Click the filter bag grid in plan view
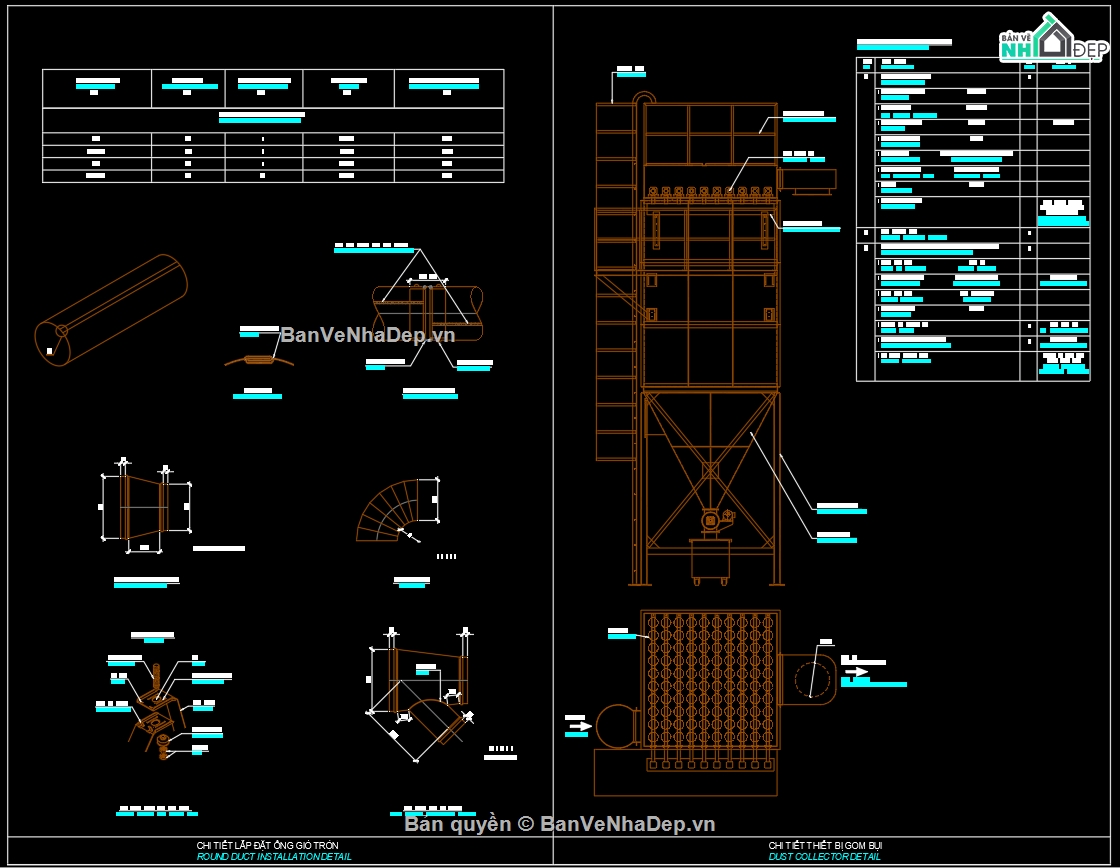 click(710, 679)
